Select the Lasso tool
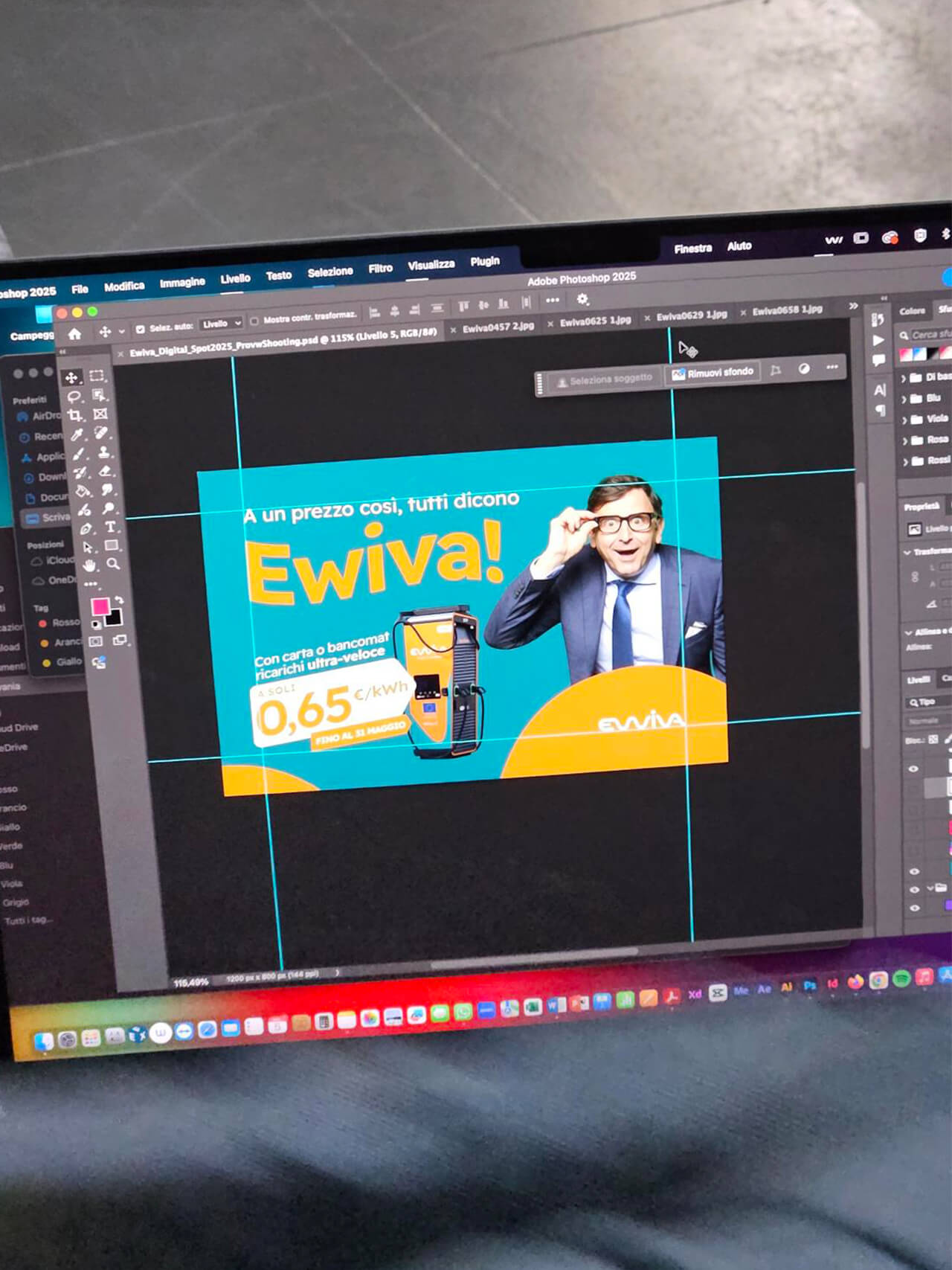952x1270 pixels. tap(74, 397)
